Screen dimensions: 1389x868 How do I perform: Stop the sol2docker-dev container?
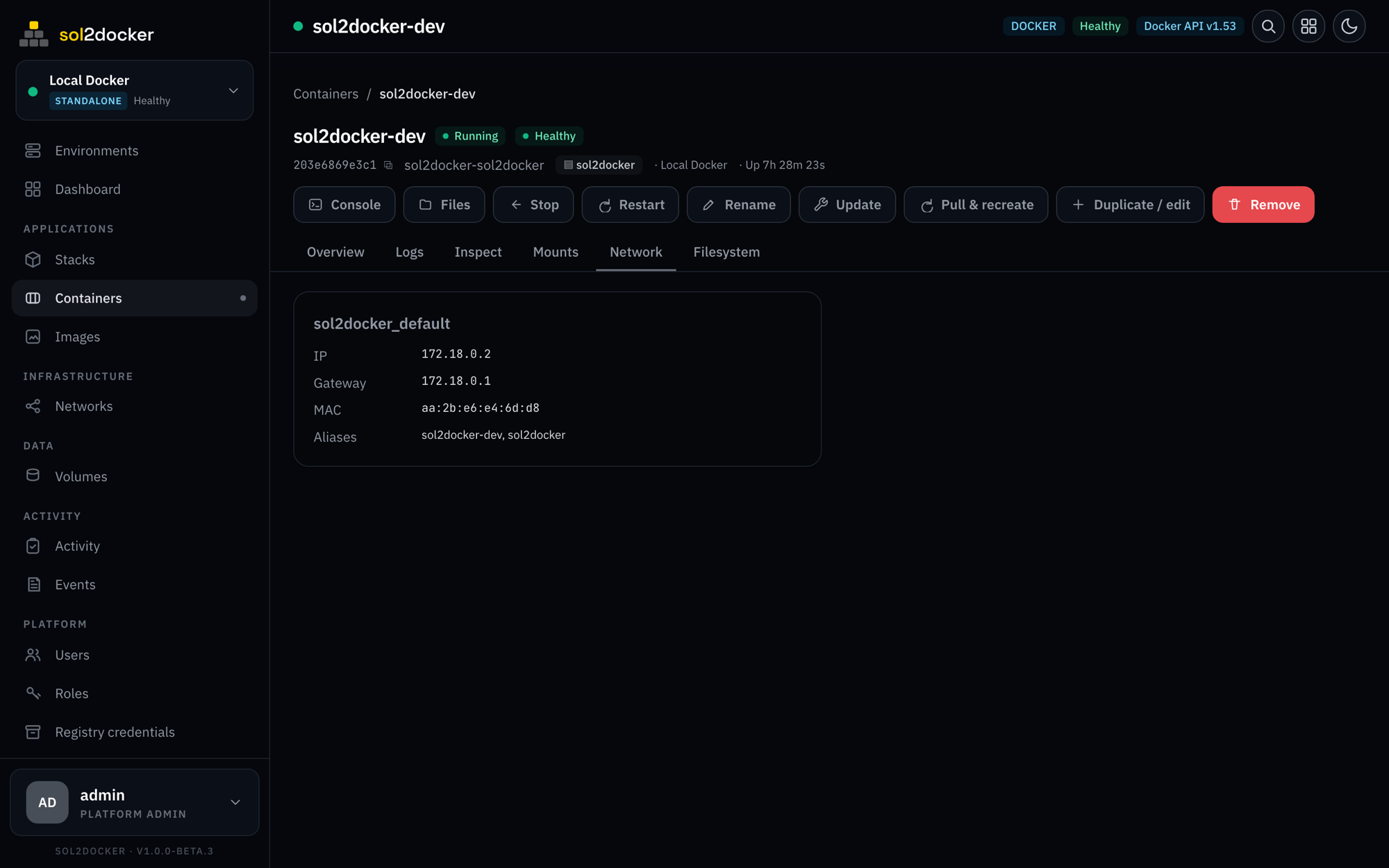[x=533, y=204]
